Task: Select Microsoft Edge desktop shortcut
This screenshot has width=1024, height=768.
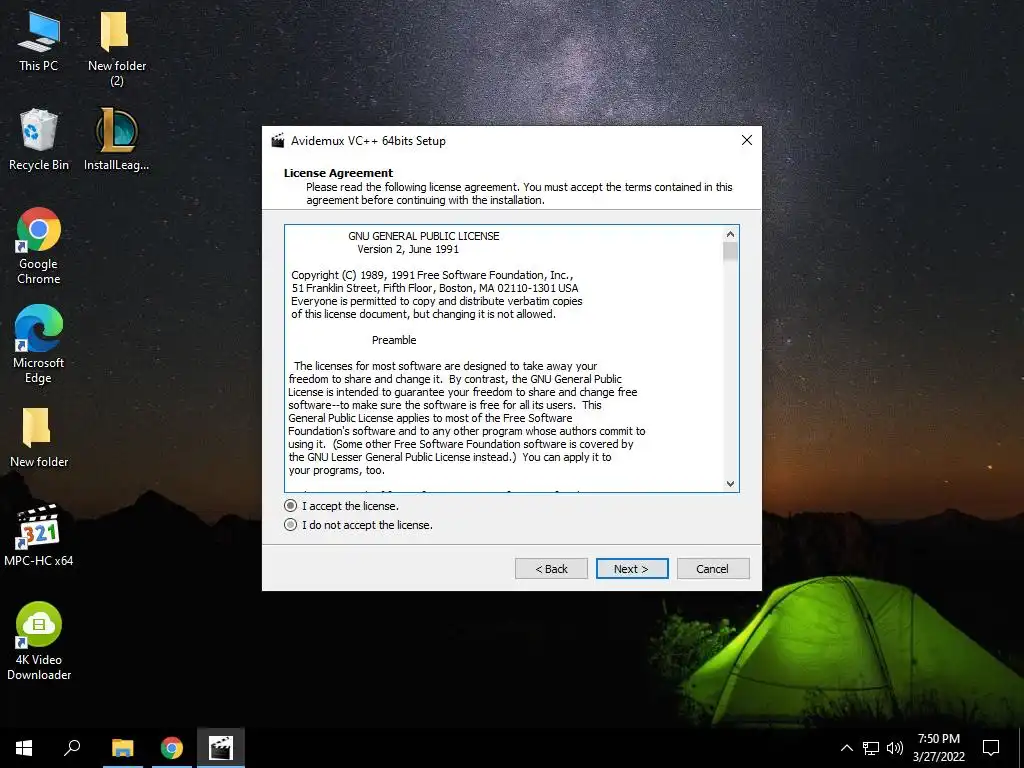Action: 39,344
